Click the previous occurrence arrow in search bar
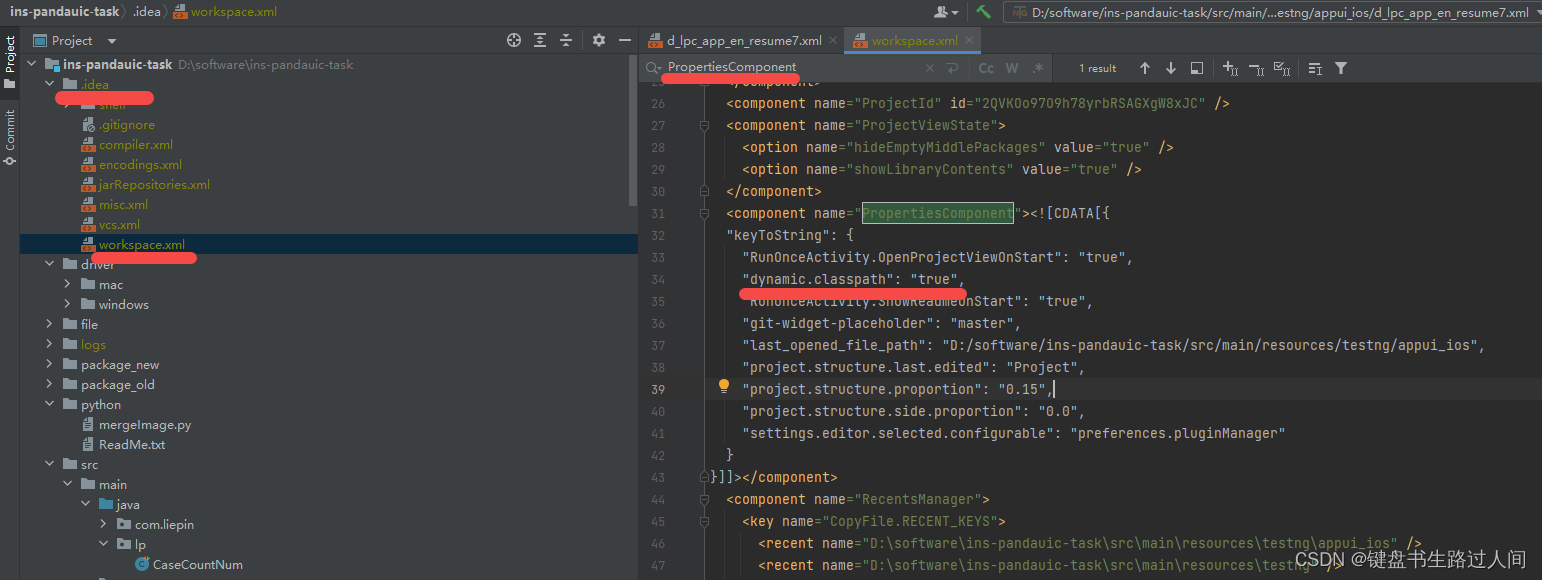This screenshot has height=580, width=1542. tap(1145, 67)
